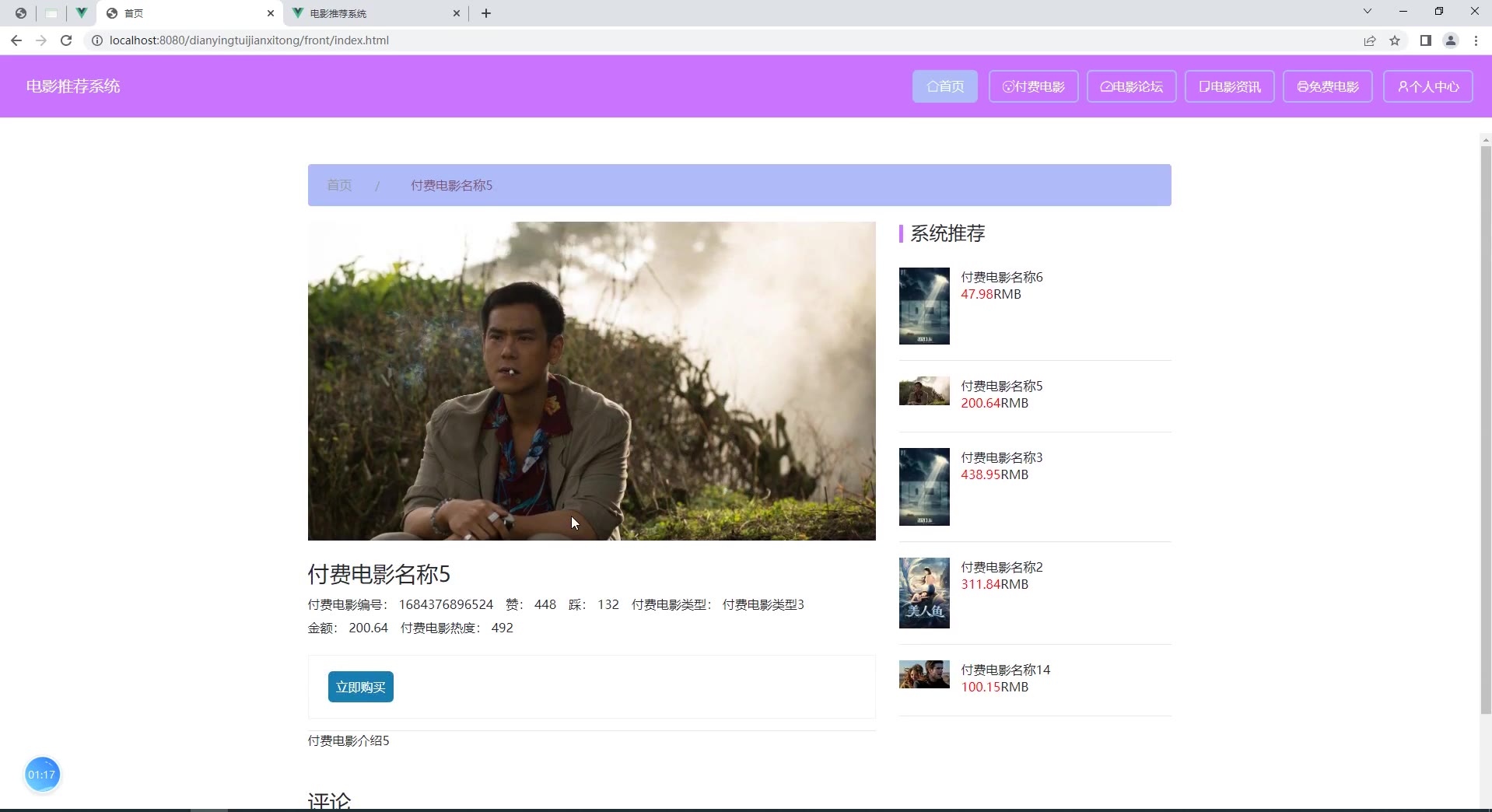Open the recommended 付费电影名称14 title
The image size is (1492, 812).
1005,670
